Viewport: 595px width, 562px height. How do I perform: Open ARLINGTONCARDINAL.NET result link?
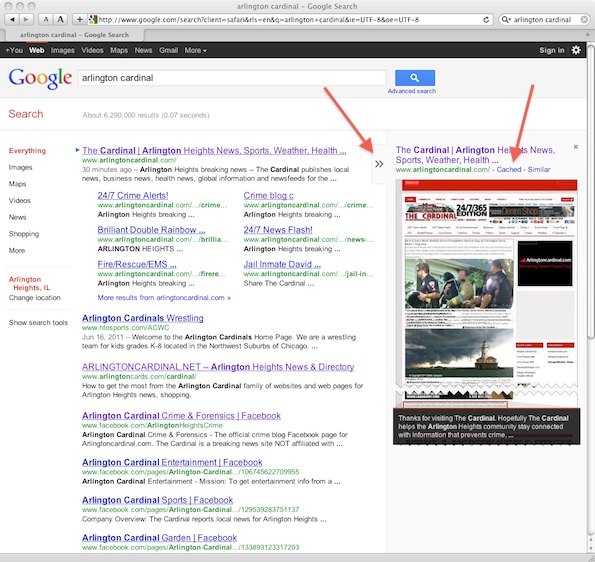pyautogui.click(x=218, y=367)
